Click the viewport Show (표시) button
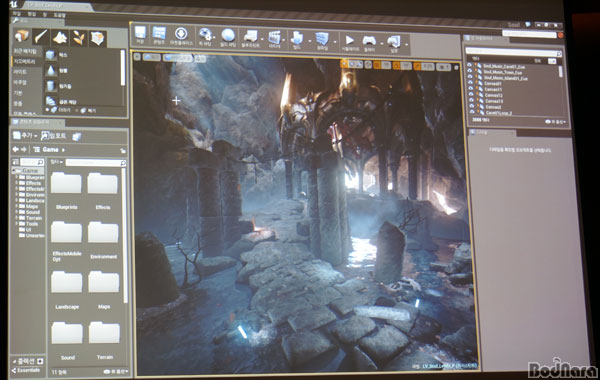Screen dimensions: 600x380 (x=200, y=59)
